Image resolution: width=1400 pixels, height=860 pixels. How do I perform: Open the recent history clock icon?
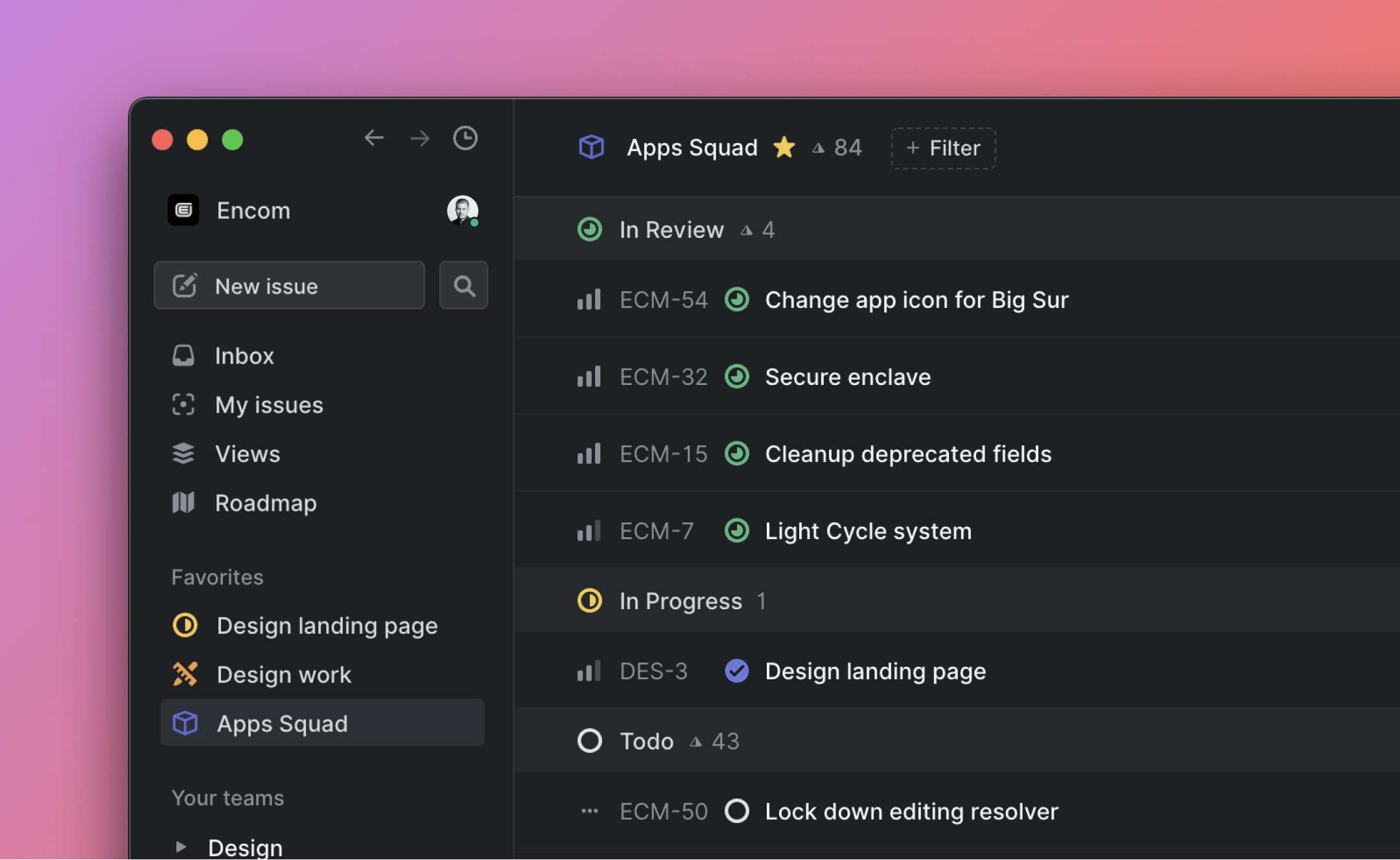click(465, 138)
